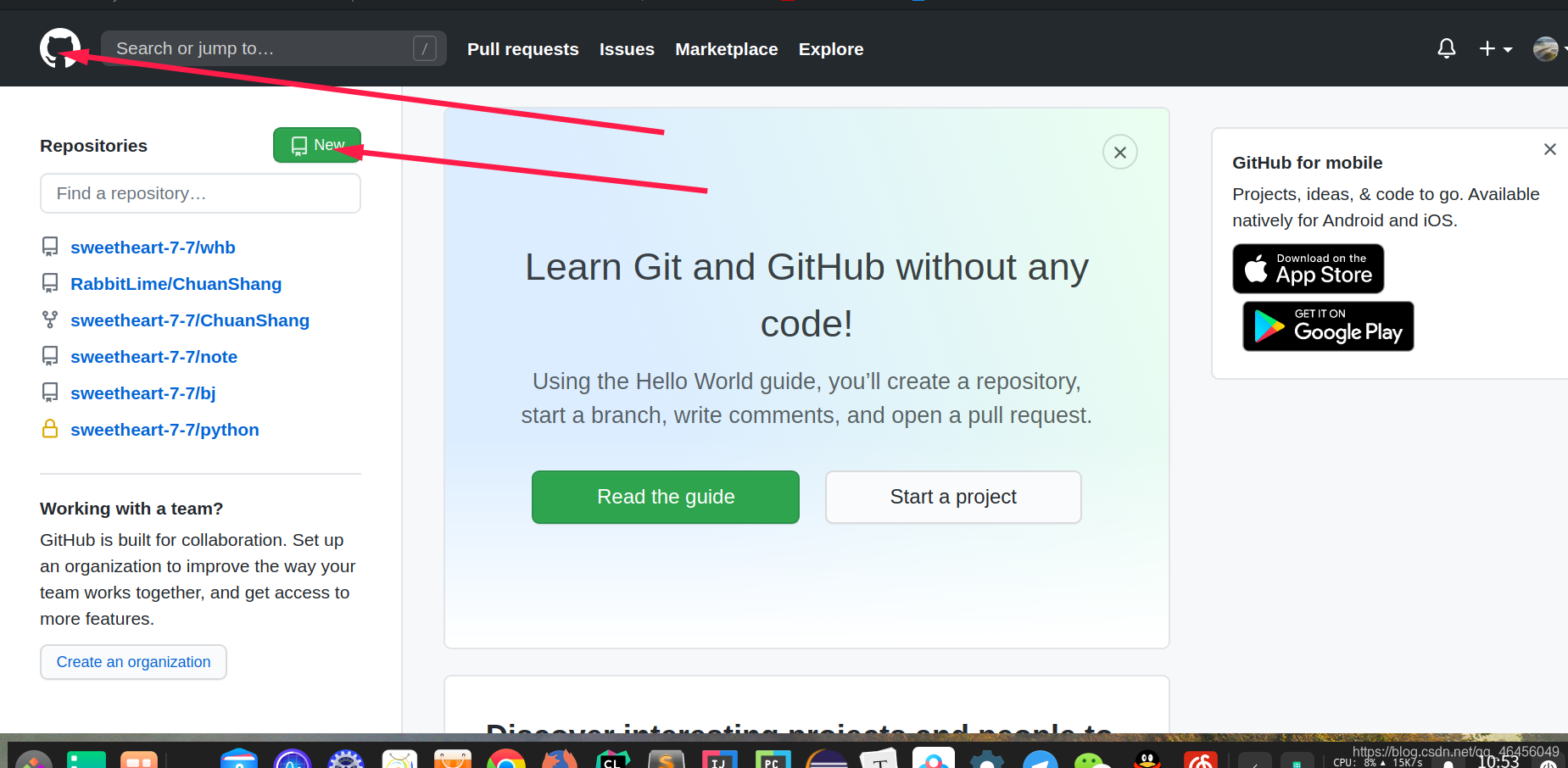Dismiss the Learn Git guide card
The image size is (1568, 768).
[x=1120, y=153]
